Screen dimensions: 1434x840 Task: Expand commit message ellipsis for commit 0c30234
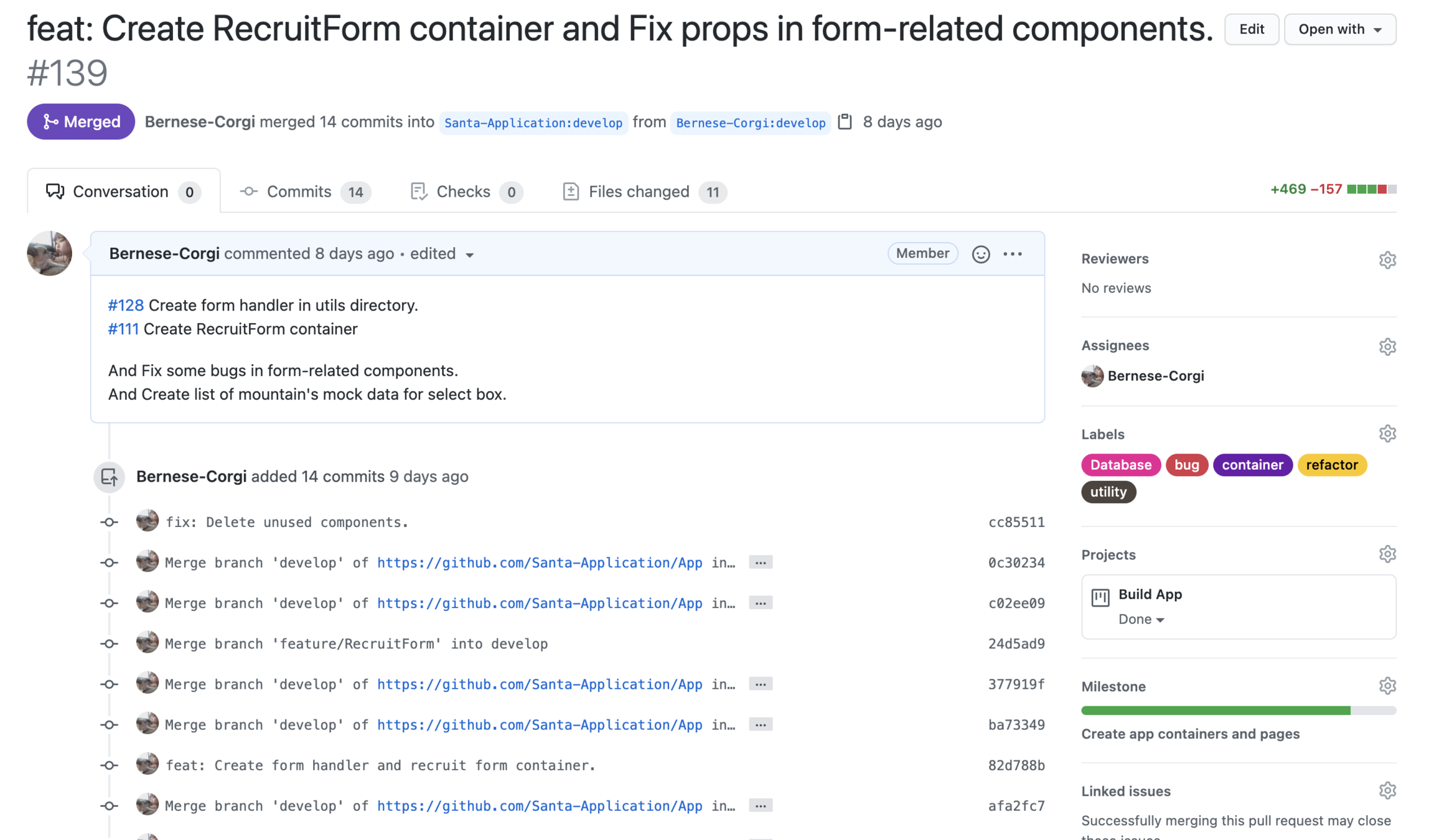tap(761, 562)
